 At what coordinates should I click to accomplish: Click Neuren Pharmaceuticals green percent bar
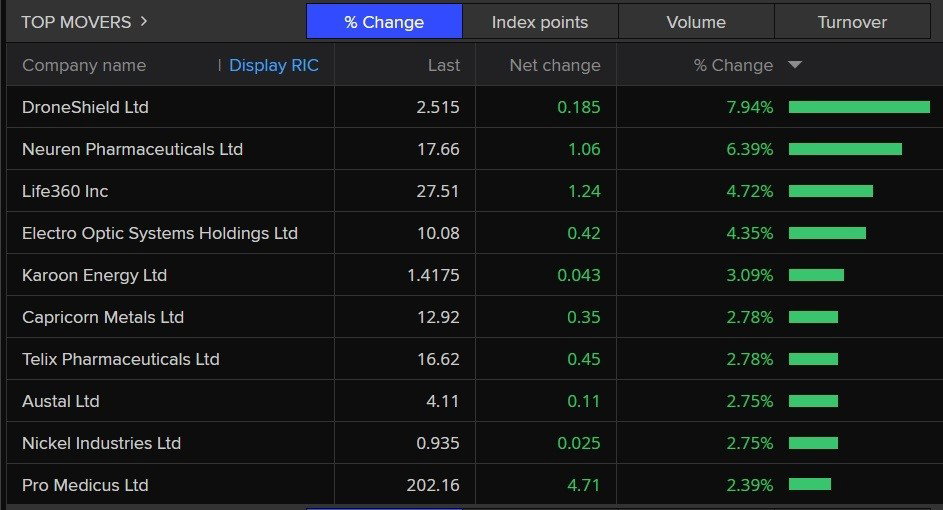click(x=846, y=149)
